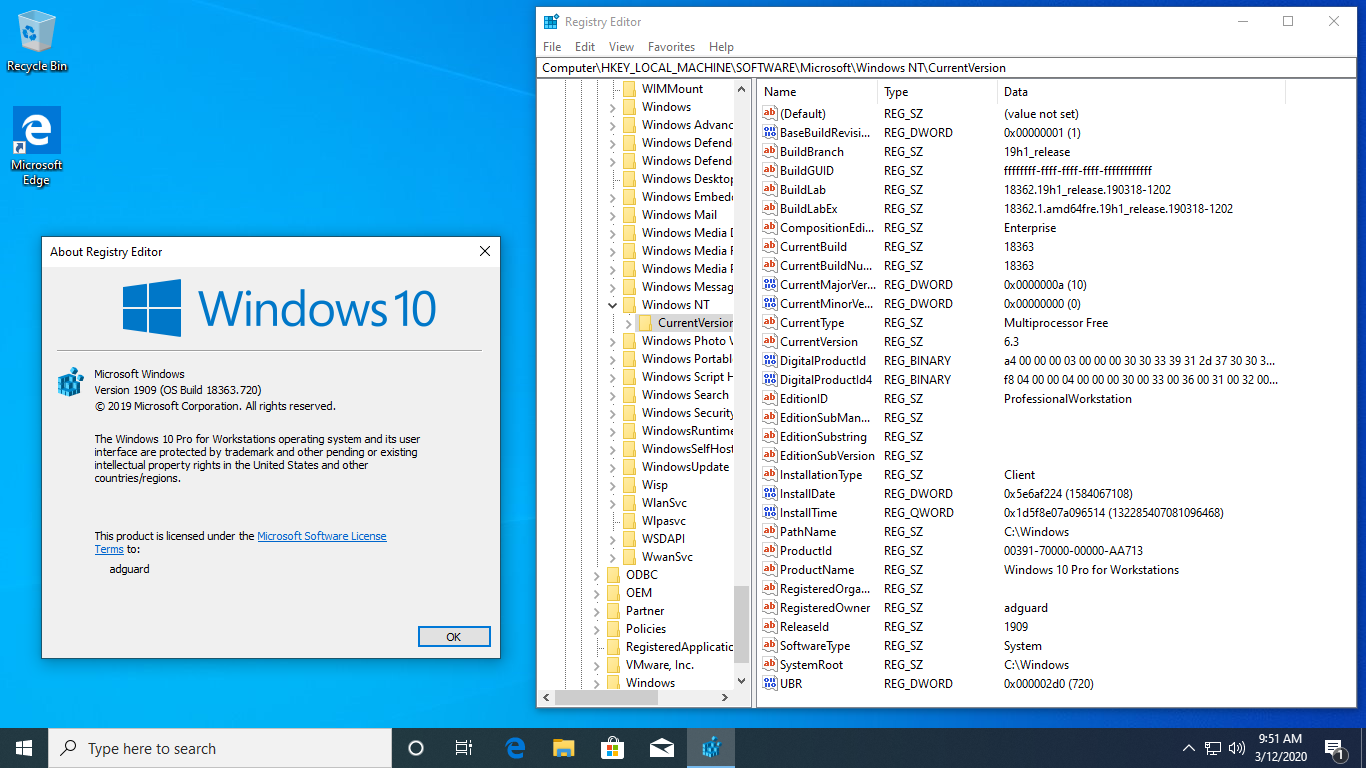This screenshot has height=768, width=1366.
Task: Select the BaseBuildRevision DWORD icon
Action: (x=770, y=132)
